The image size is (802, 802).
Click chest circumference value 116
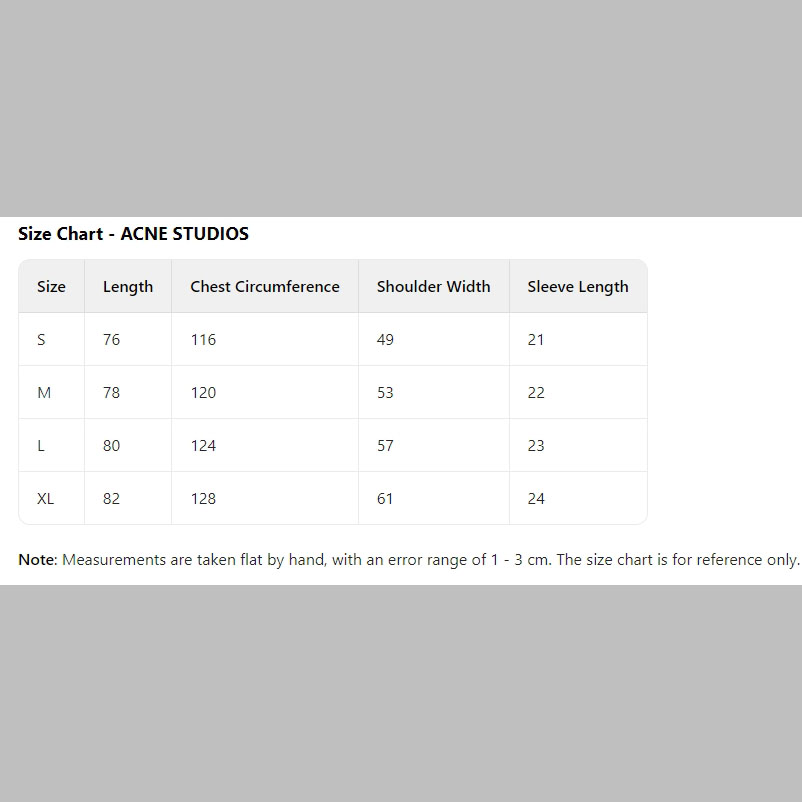204,340
